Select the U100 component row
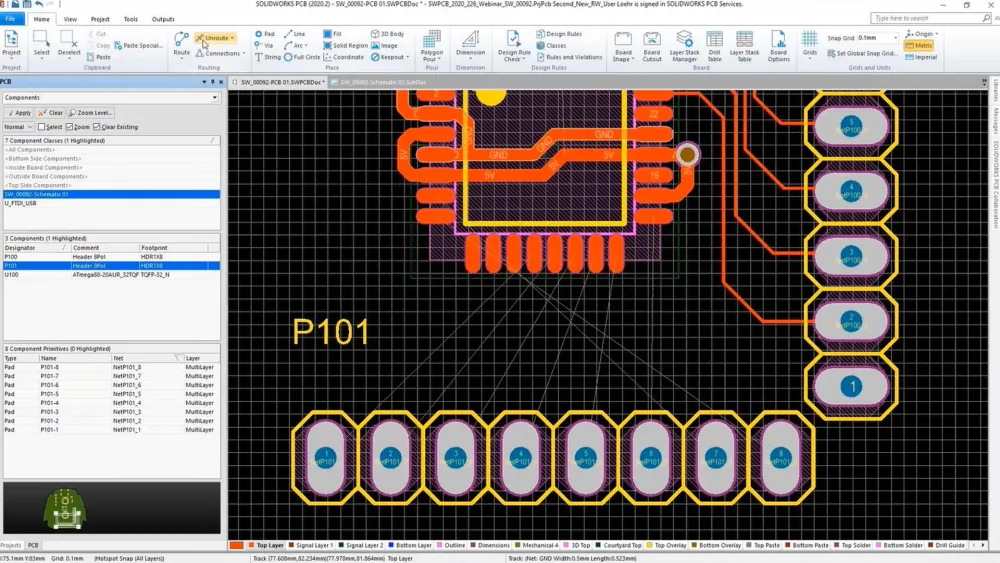 112,275
